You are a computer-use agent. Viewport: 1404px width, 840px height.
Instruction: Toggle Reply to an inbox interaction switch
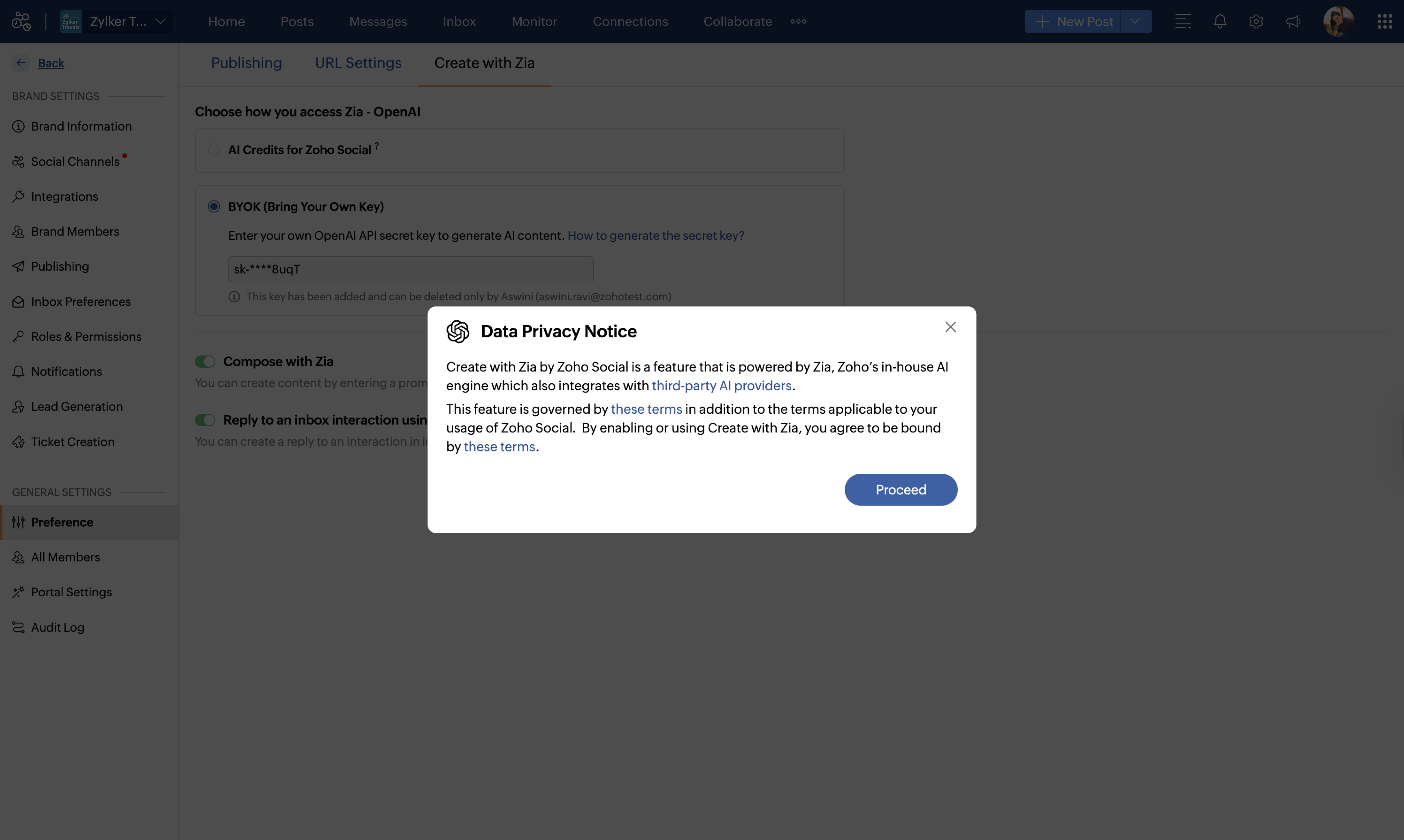205,420
